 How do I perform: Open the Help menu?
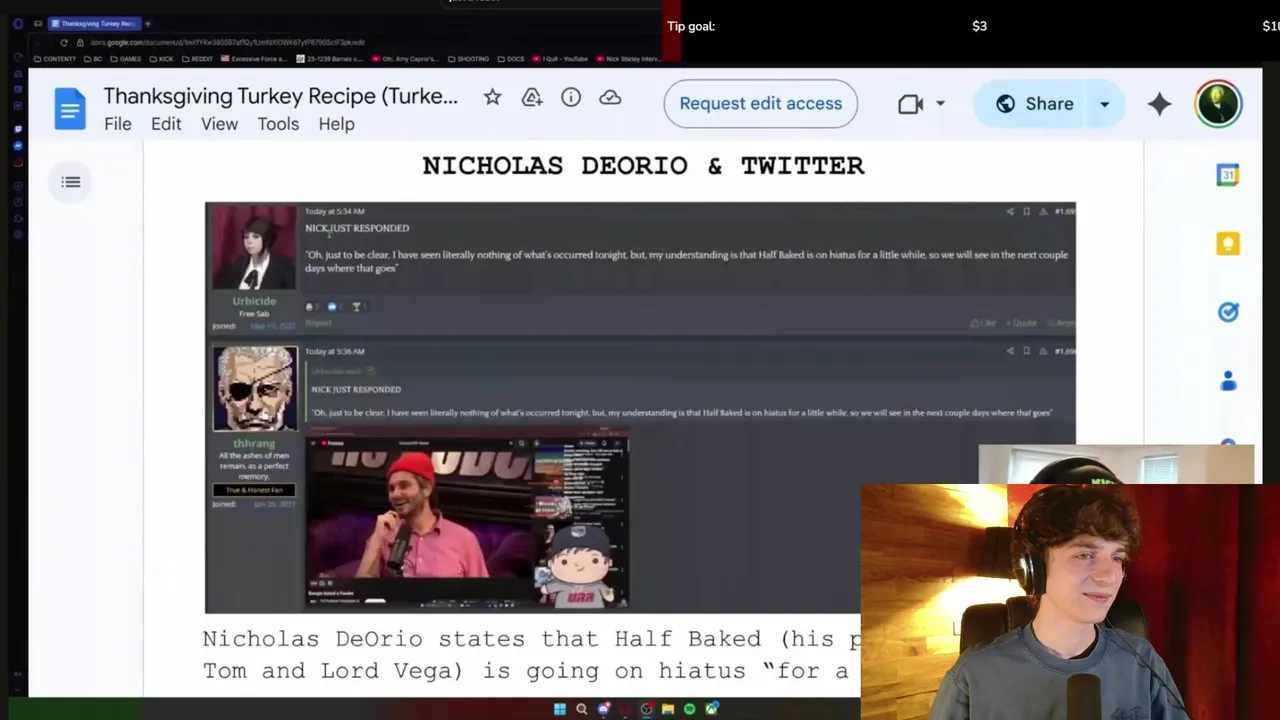click(x=336, y=124)
